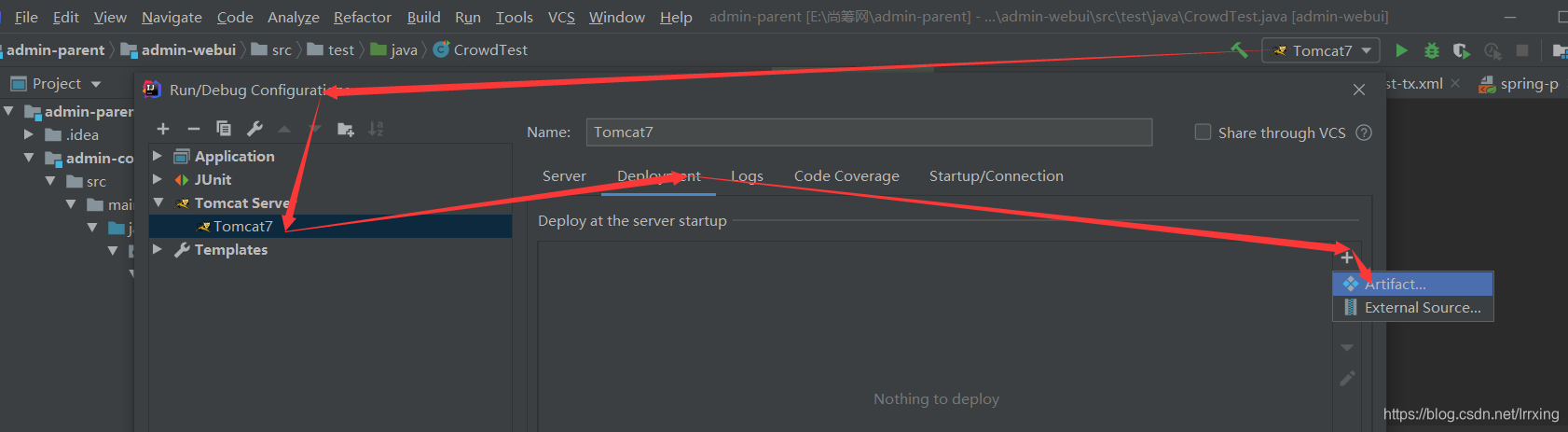1568x432 pixels.
Task: Open the Help menu
Action: (676, 17)
